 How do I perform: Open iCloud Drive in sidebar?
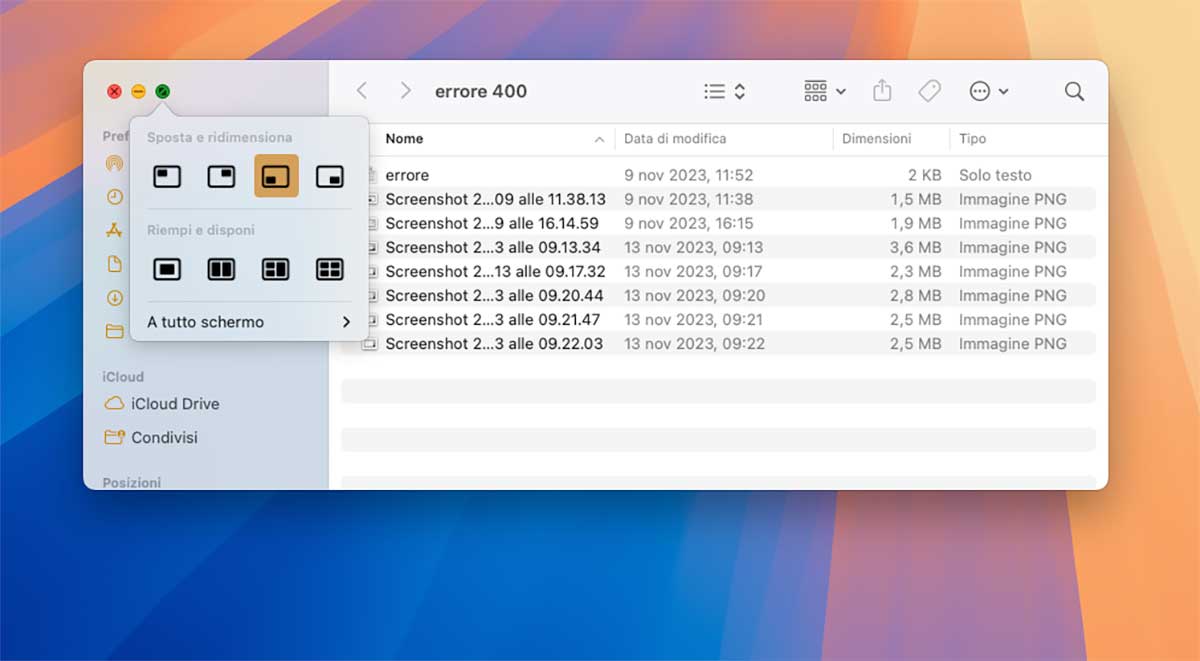[175, 404]
